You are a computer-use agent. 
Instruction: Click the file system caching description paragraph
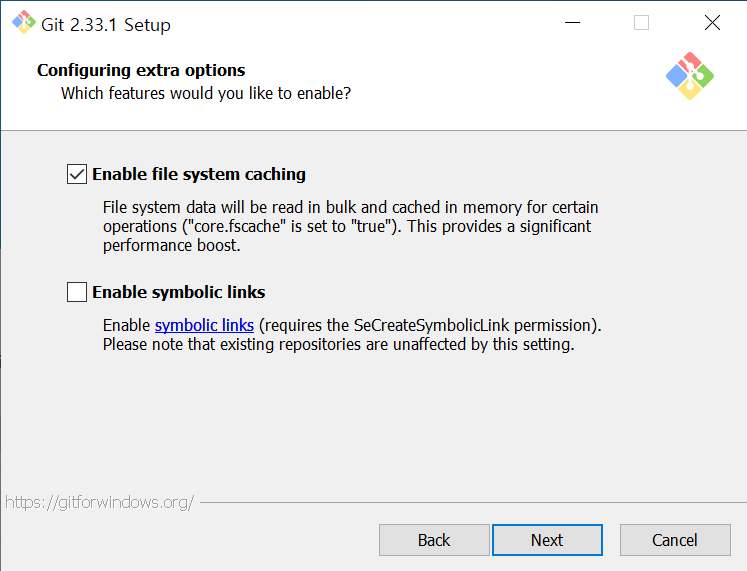[x=350, y=226]
